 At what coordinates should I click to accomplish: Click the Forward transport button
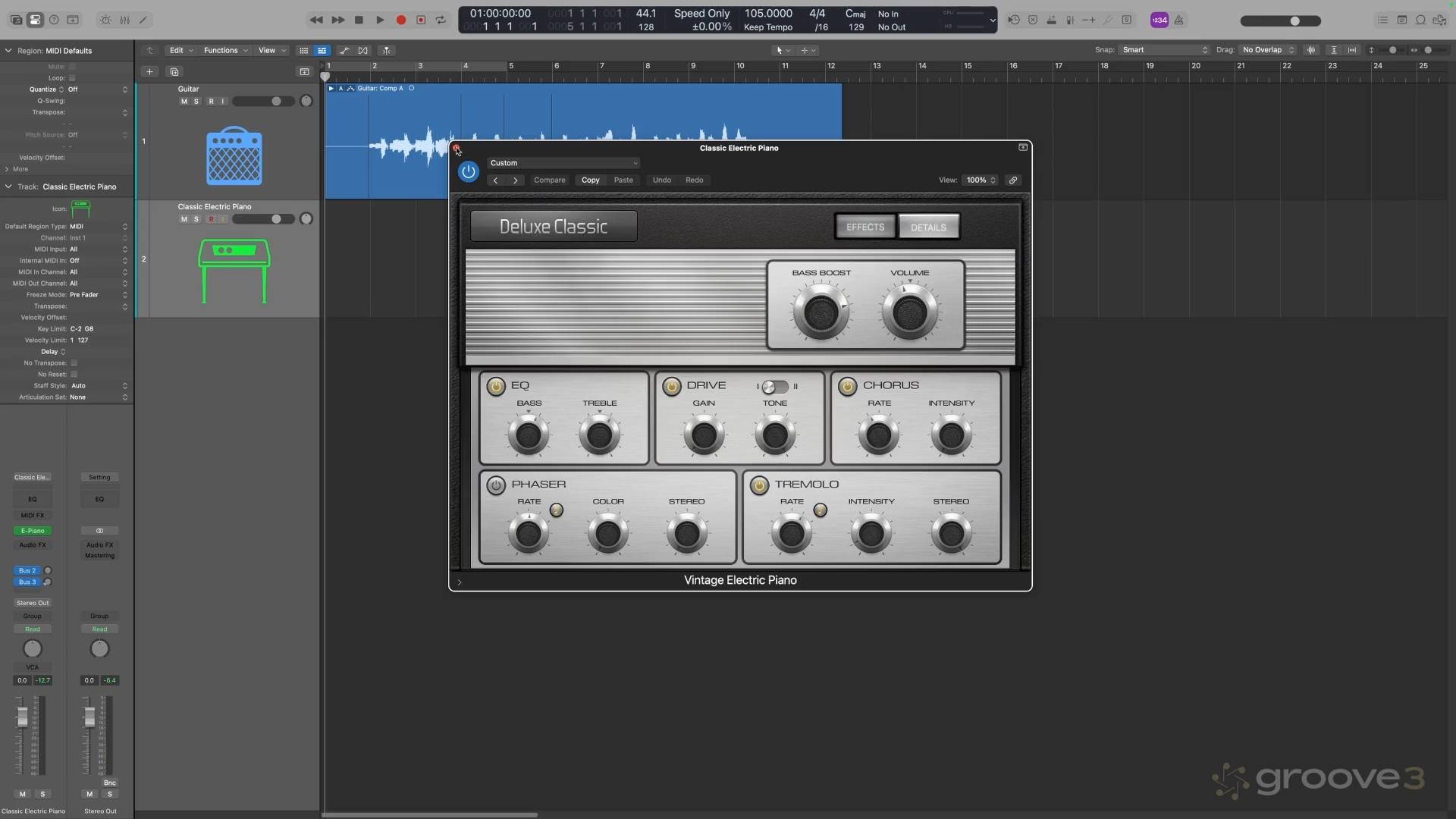(x=337, y=20)
